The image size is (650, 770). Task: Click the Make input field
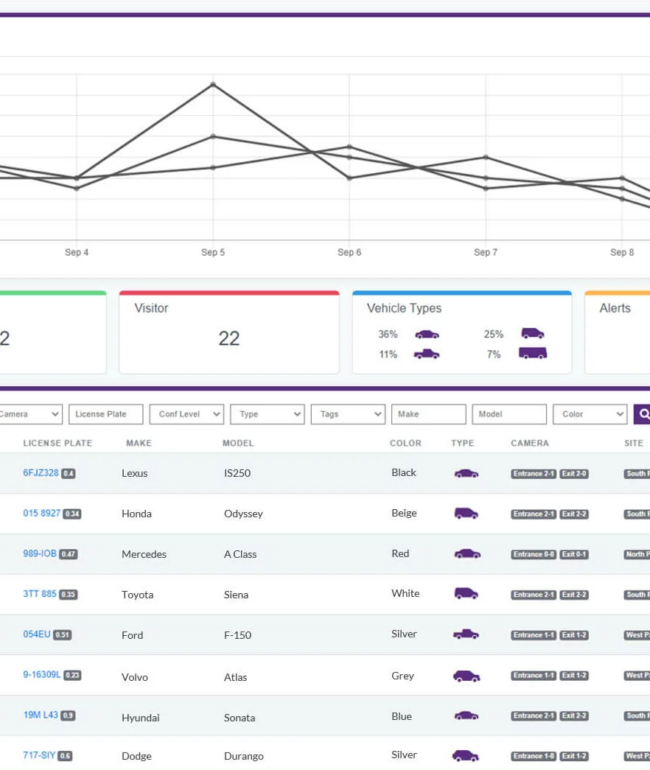429,414
